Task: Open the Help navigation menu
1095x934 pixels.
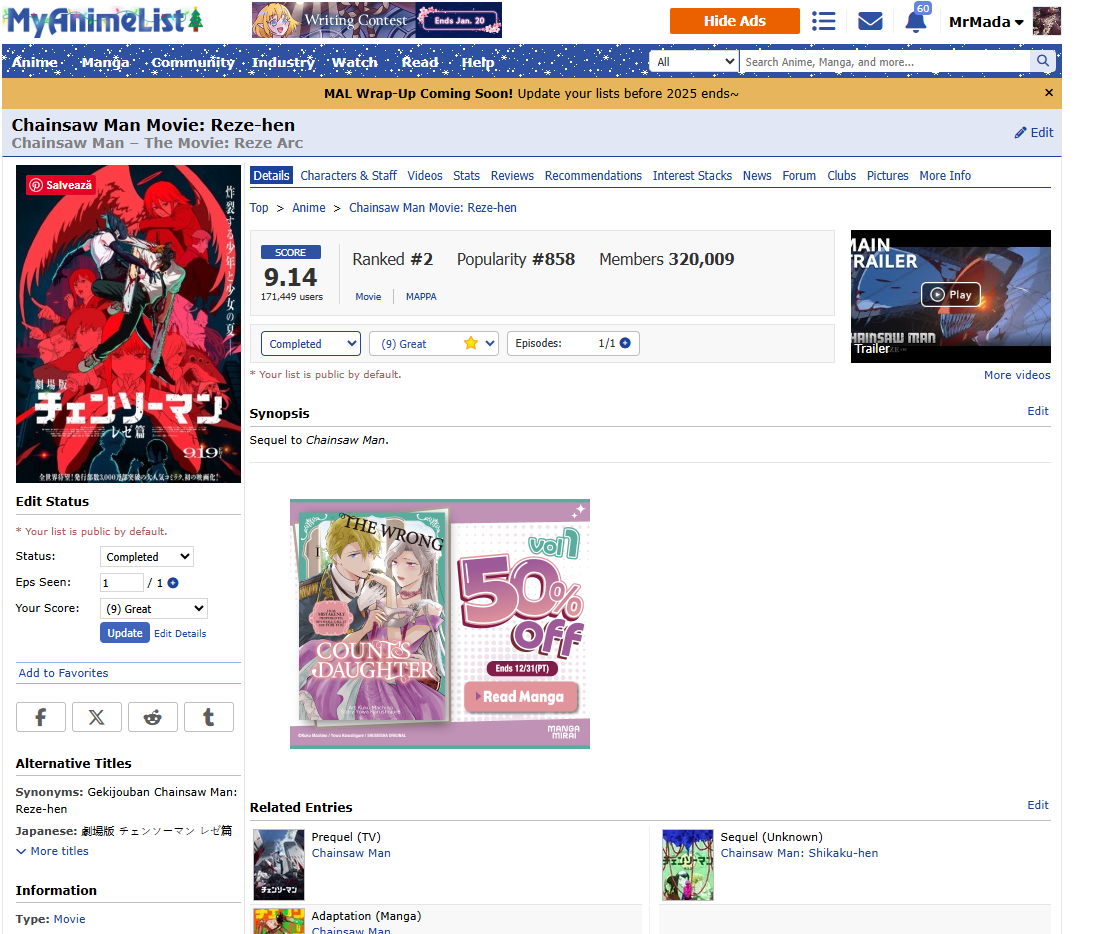Action: click(478, 62)
